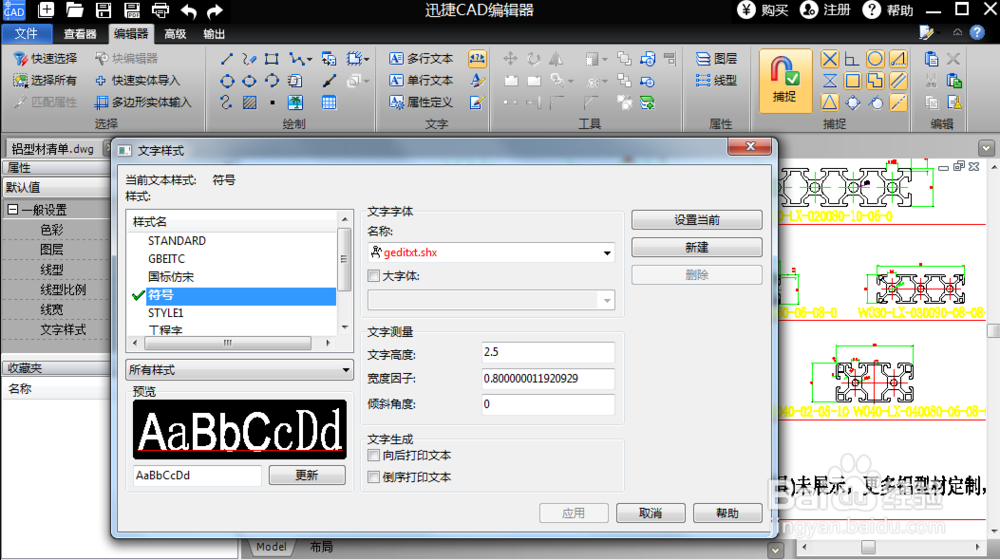Toggle the endpoint snap X icon
1000x560 pixels.
[829, 59]
